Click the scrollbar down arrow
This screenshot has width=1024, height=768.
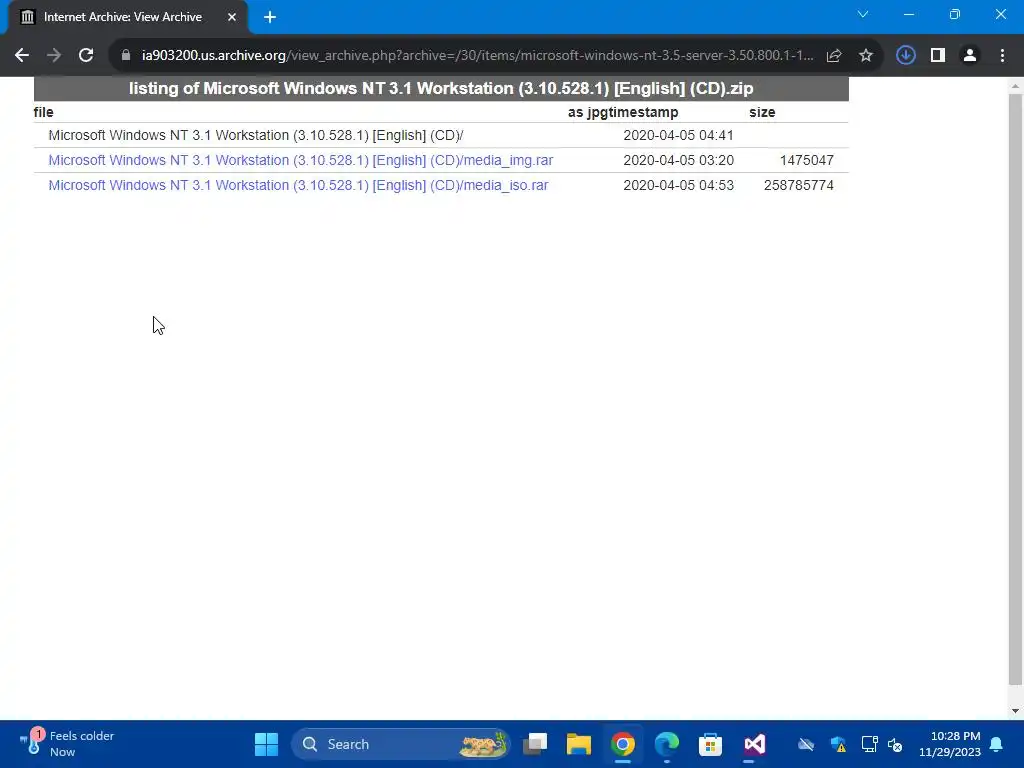point(1016,711)
